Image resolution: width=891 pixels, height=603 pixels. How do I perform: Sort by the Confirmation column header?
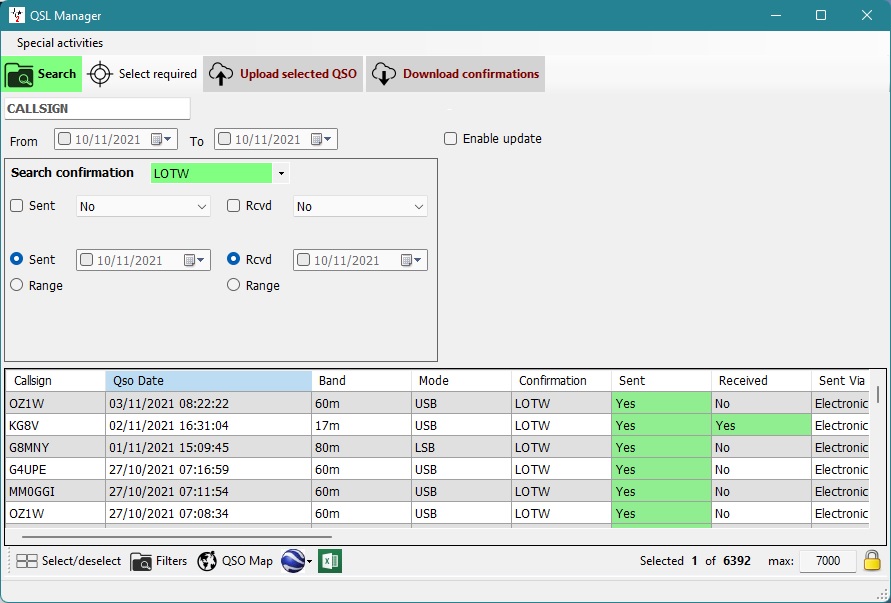(561, 381)
